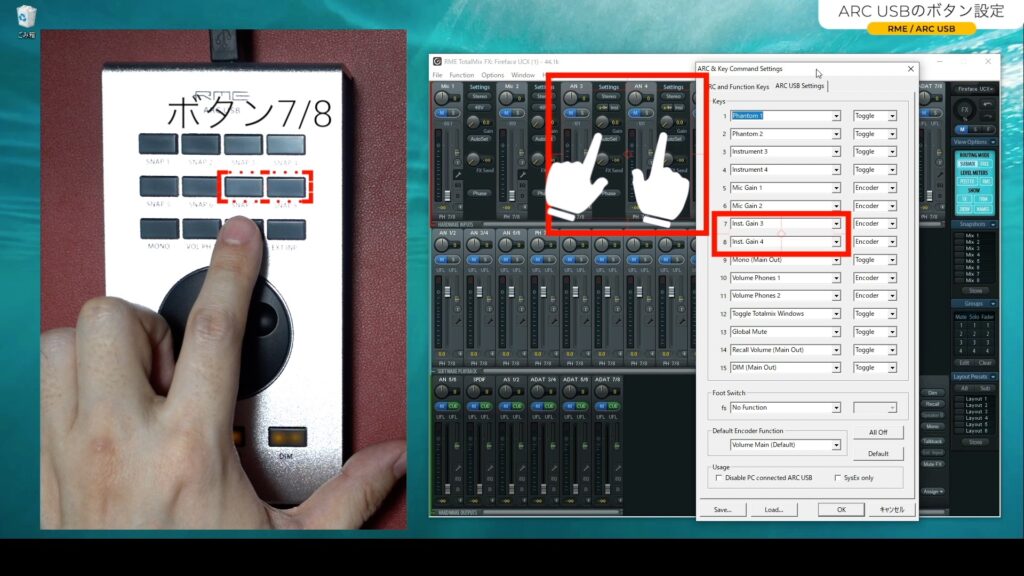Click the SPDIF channel pan knob
This screenshot has width=1024, height=576.
[x=474, y=391]
